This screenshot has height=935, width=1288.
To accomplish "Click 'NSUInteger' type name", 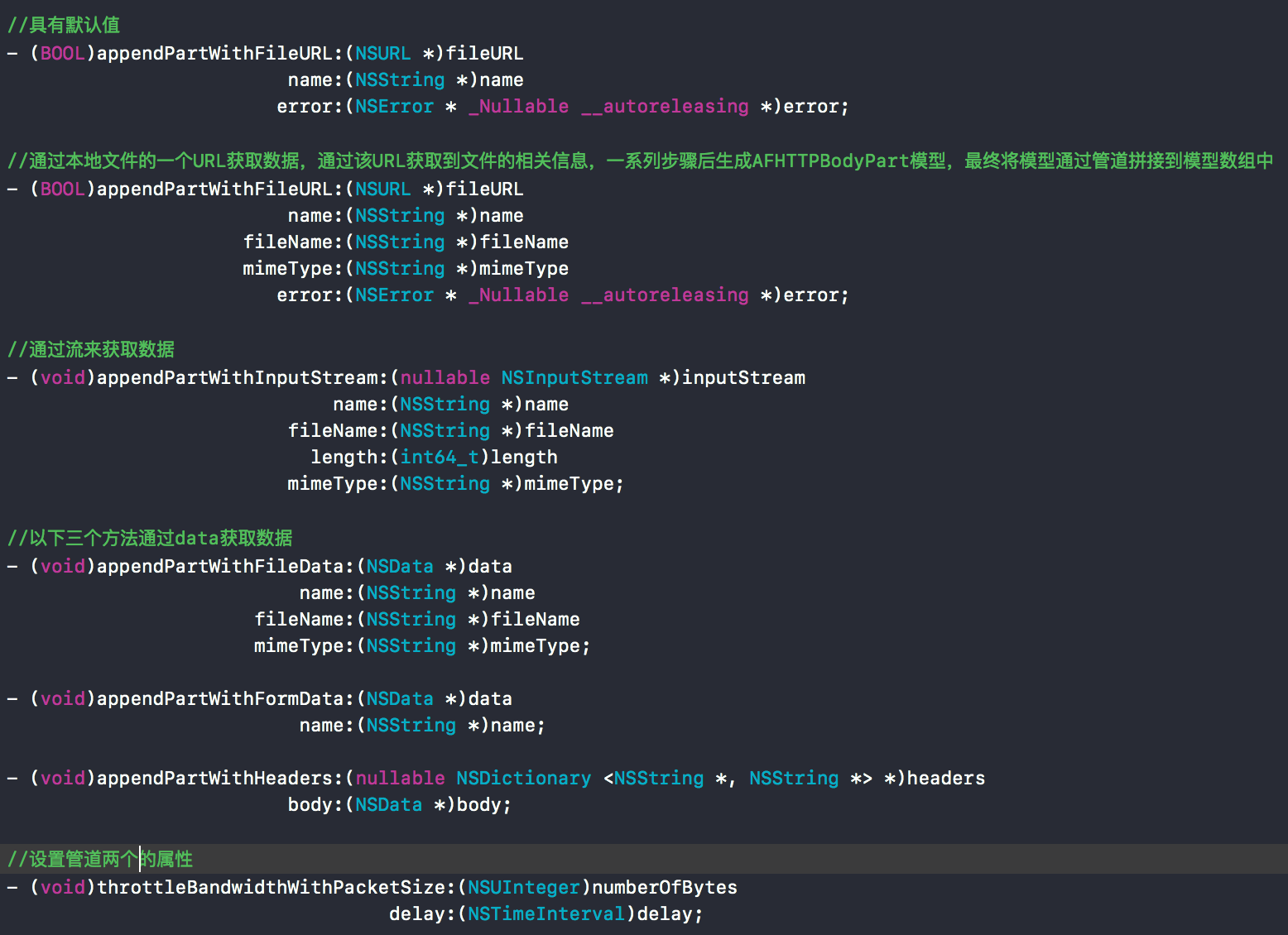I will [x=524, y=887].
